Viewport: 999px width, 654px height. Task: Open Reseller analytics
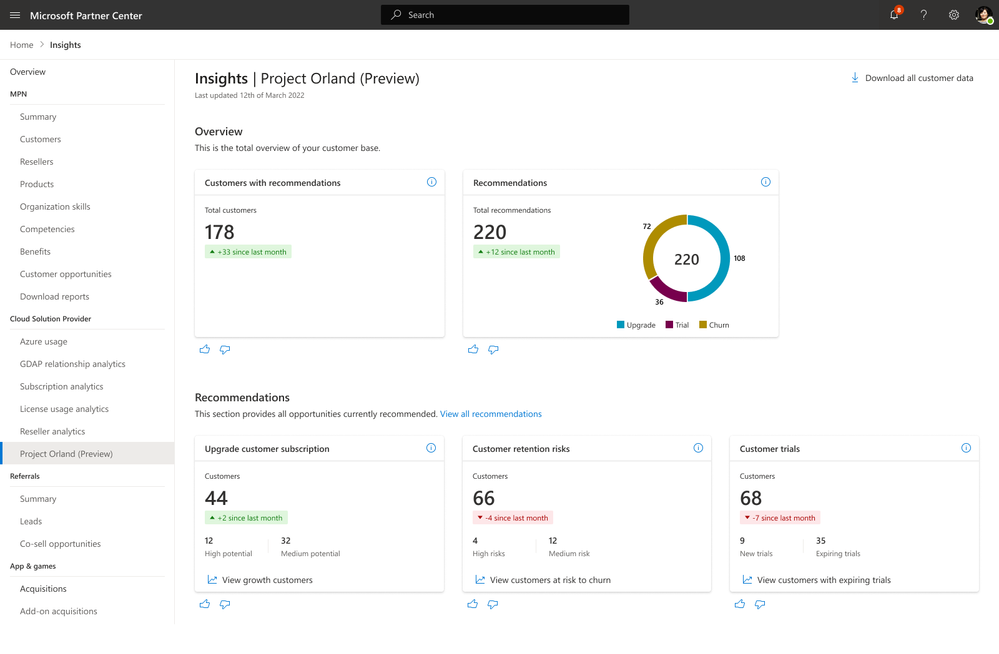[x=52, y=432]
